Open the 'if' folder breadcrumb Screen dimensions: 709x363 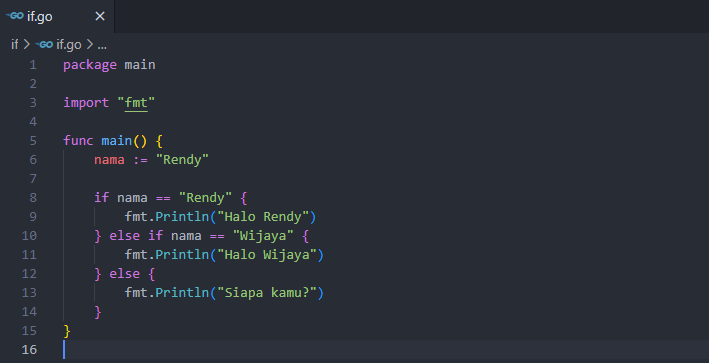15,44
